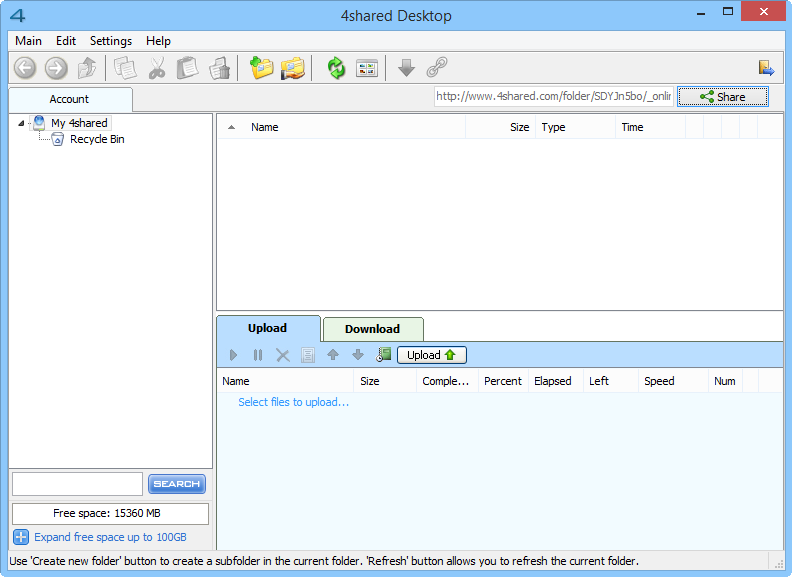The width and height of the screenshot is (792, 577).
Task: Move upload item up in queue
Action: [x=333, y=355]
